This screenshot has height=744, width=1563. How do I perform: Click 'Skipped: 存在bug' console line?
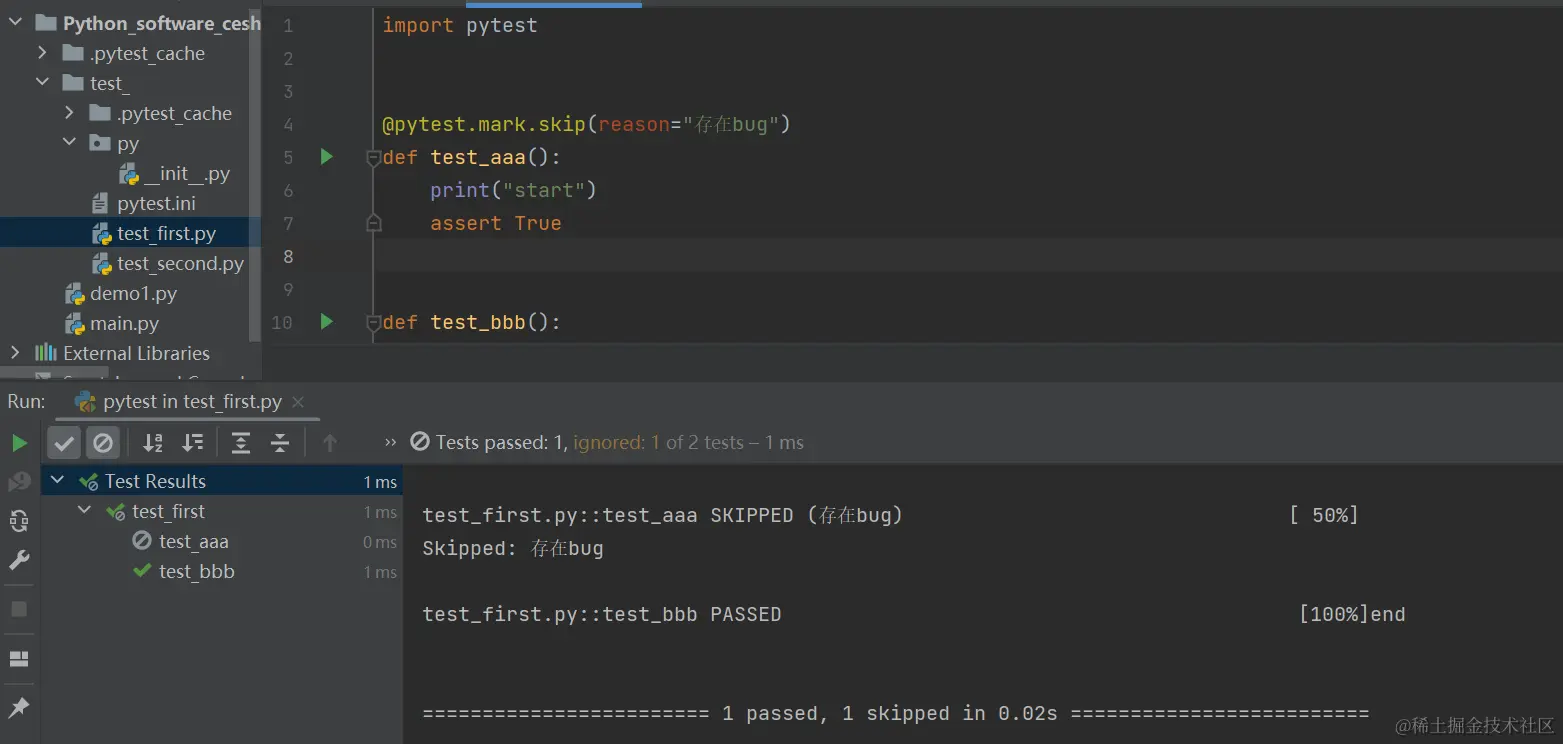pyautogui.click(x=513, y=548)
